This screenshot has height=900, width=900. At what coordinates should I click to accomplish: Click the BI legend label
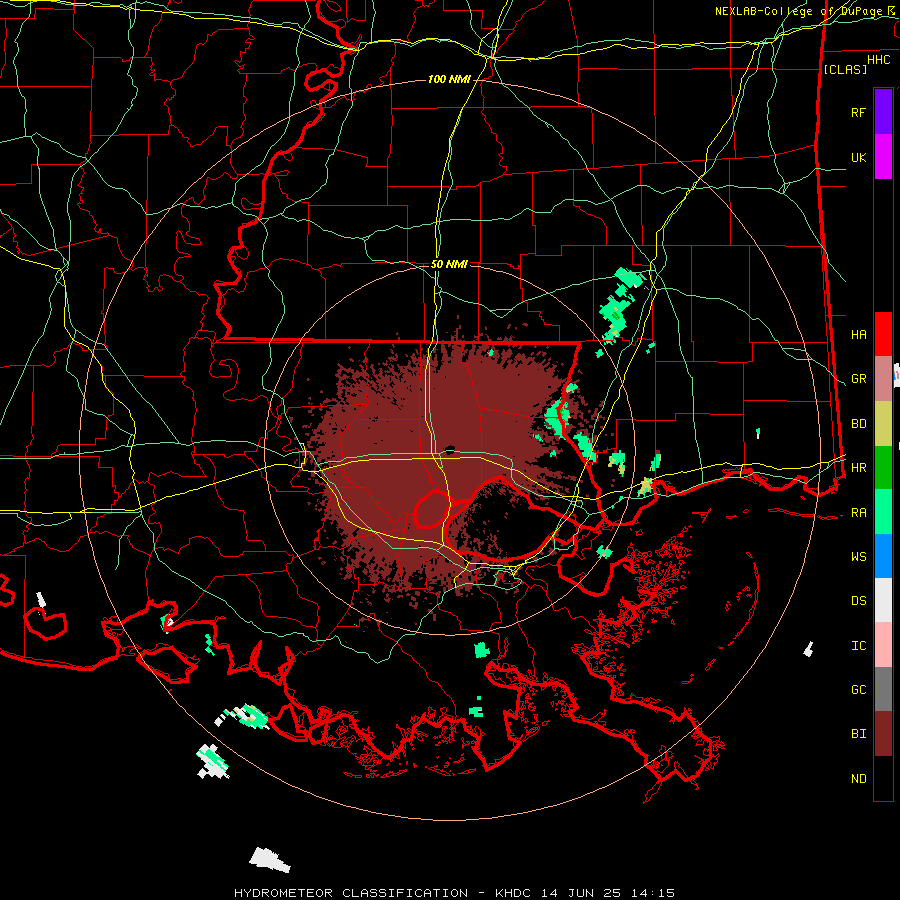pyautogui.click(x=858, y=734)
